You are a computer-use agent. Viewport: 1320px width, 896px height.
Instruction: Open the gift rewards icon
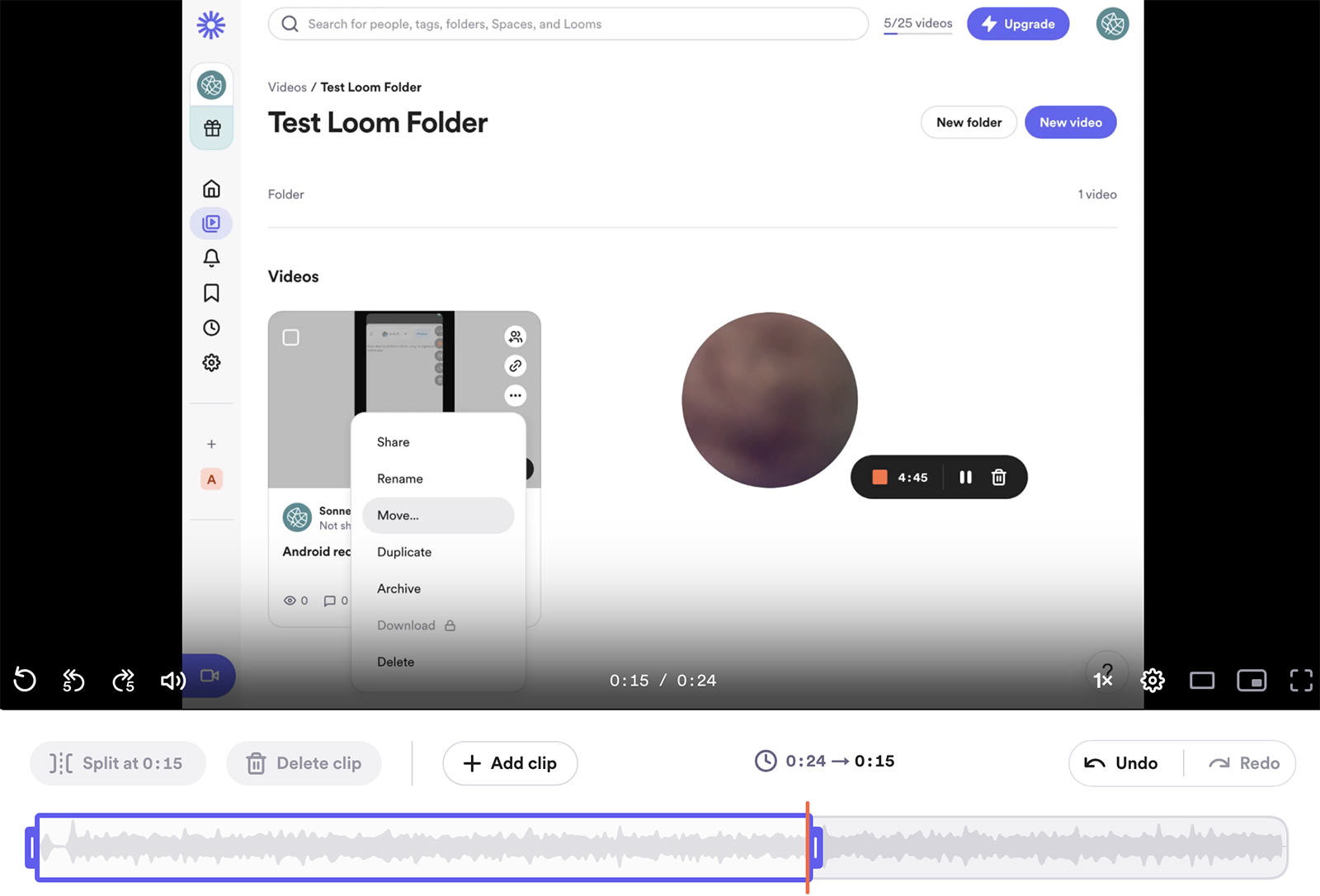[x=212, y=128]
